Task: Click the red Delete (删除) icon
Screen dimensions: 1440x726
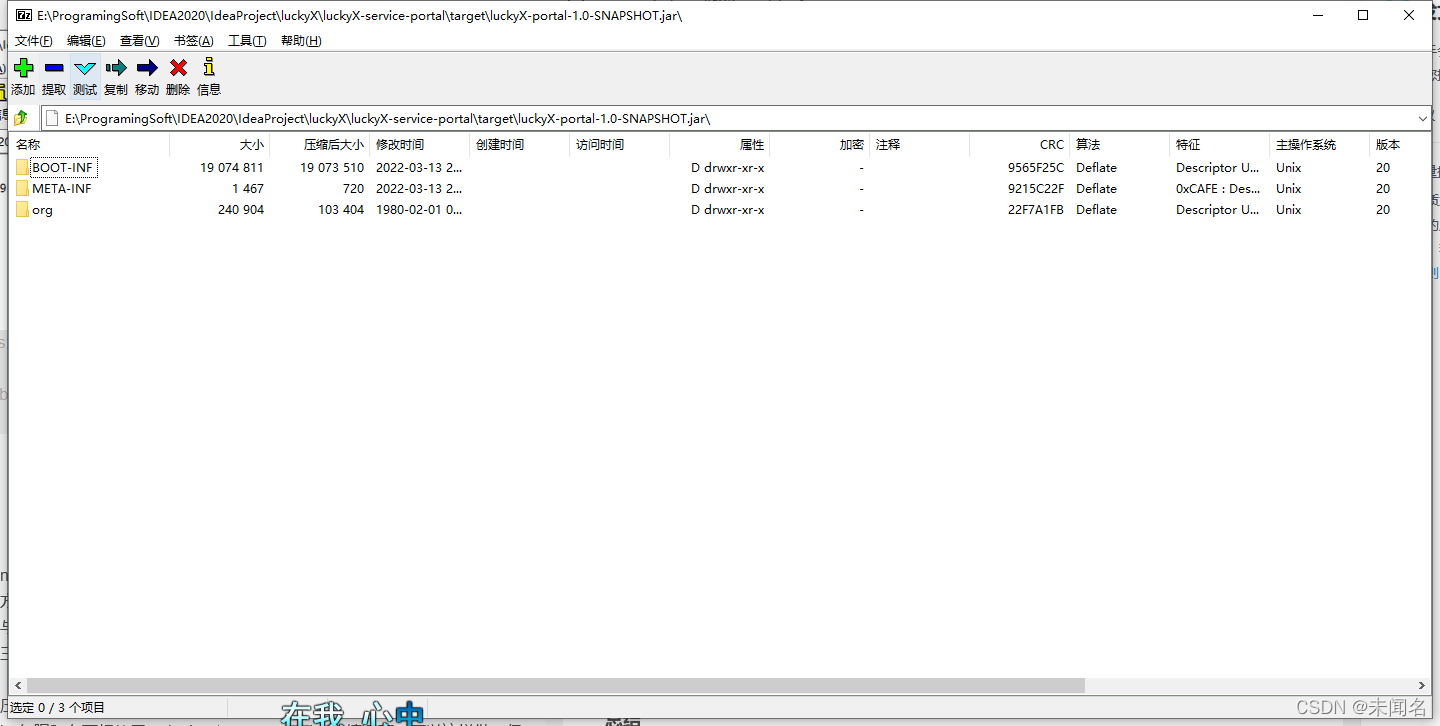Action: point(178,68)
